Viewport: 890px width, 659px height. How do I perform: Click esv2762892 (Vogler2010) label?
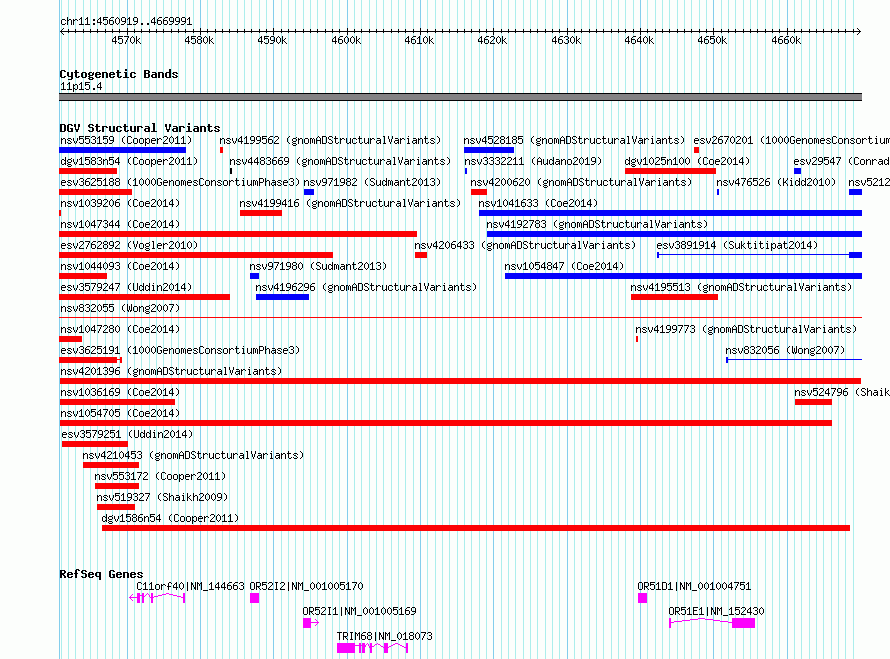(x=129, y=245)
